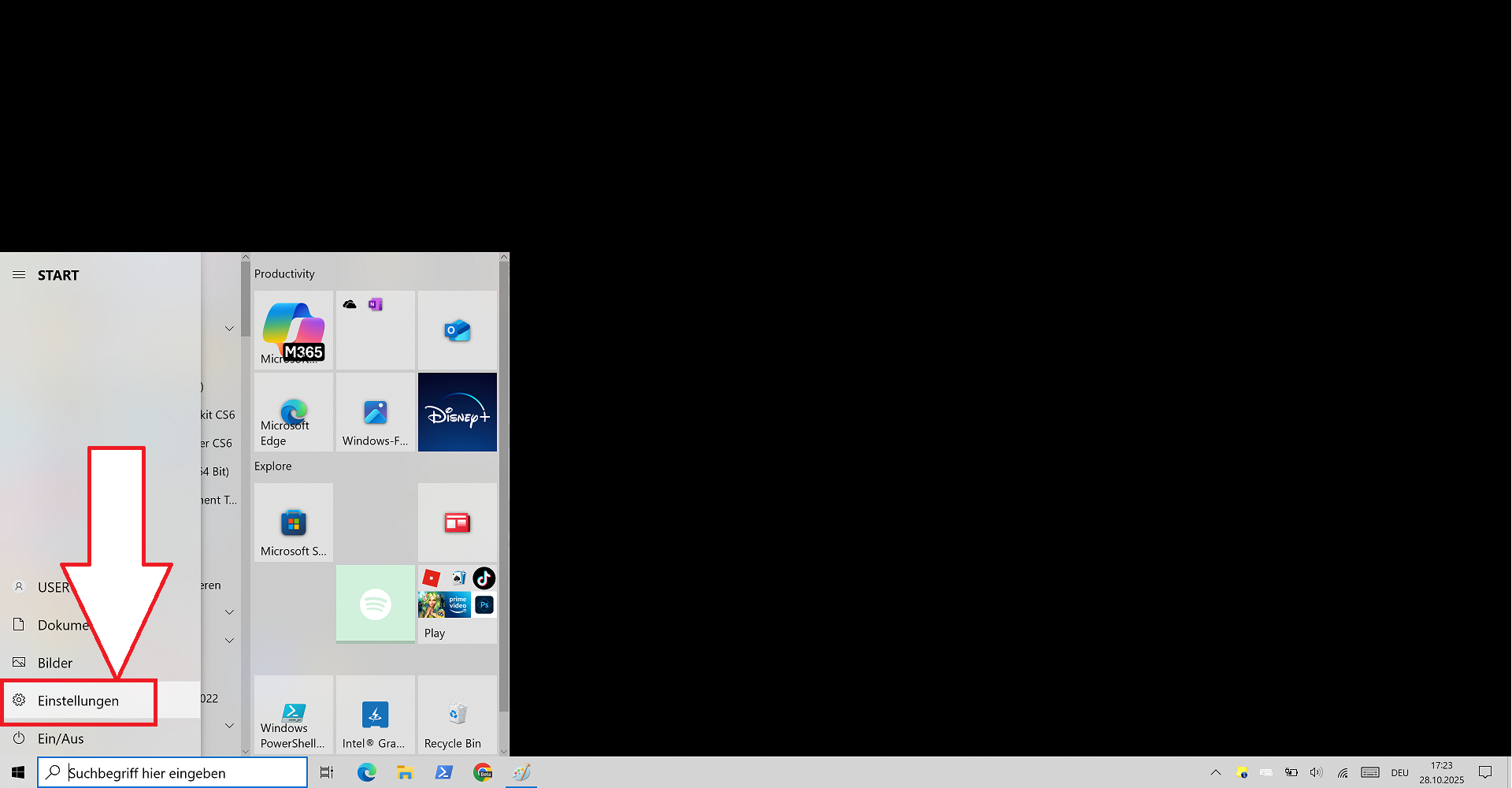The width and height of the screenshot is (1512, 788).
Task: Launch the Windows PowerShell tile
Action: point(293,715)
